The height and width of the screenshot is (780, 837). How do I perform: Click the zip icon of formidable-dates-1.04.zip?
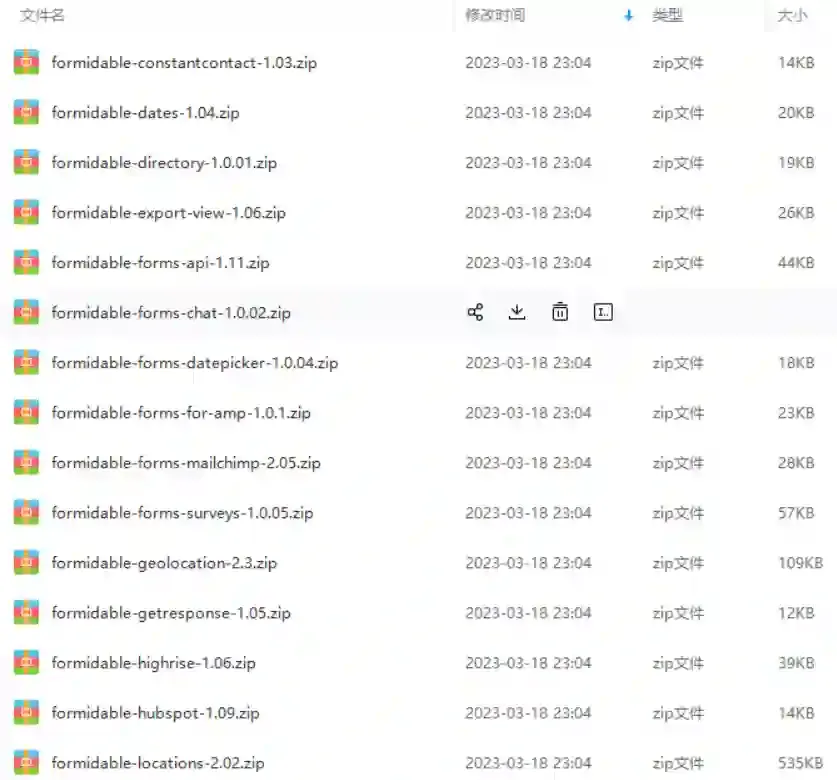(26, 113)
